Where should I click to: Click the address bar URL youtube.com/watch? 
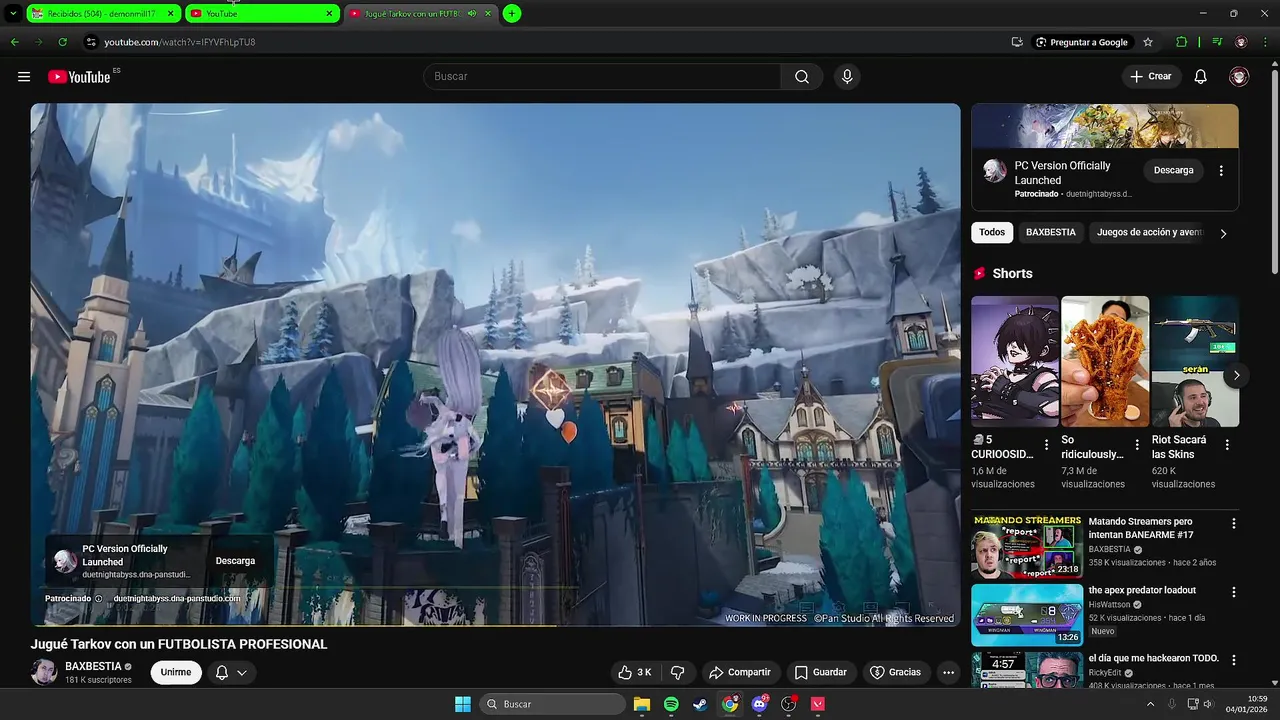pos(180,42)
